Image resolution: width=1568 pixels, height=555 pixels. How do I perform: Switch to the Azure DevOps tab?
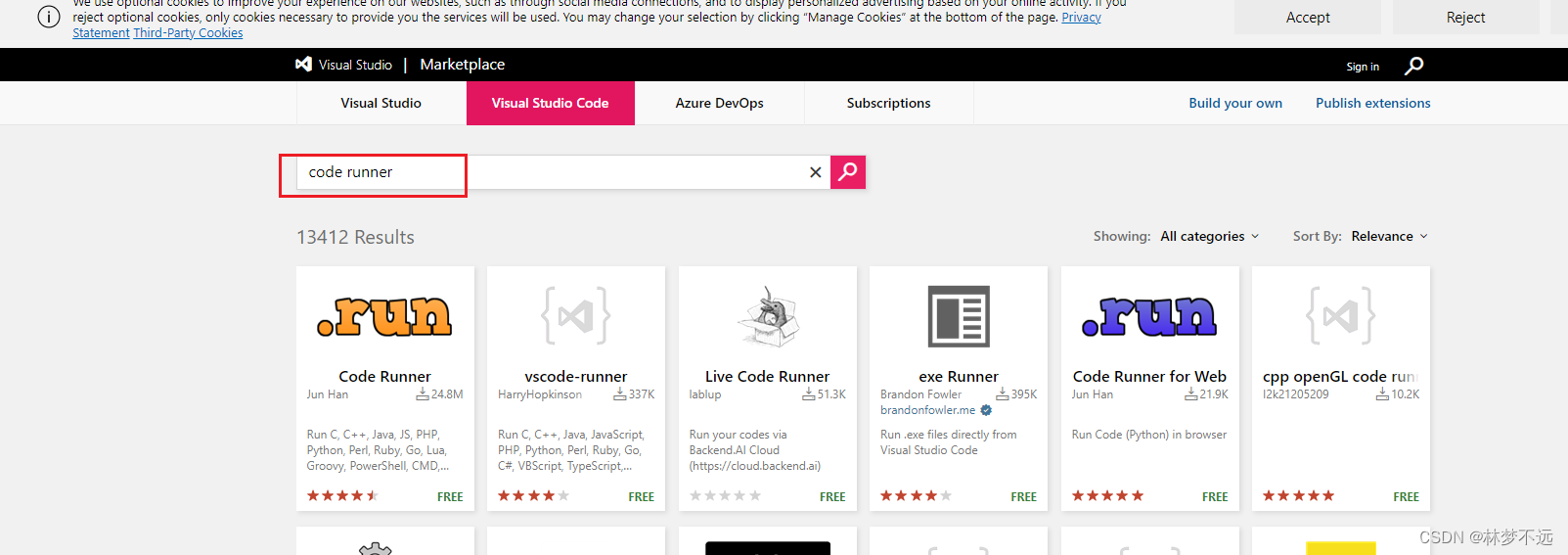click(720, 103)
